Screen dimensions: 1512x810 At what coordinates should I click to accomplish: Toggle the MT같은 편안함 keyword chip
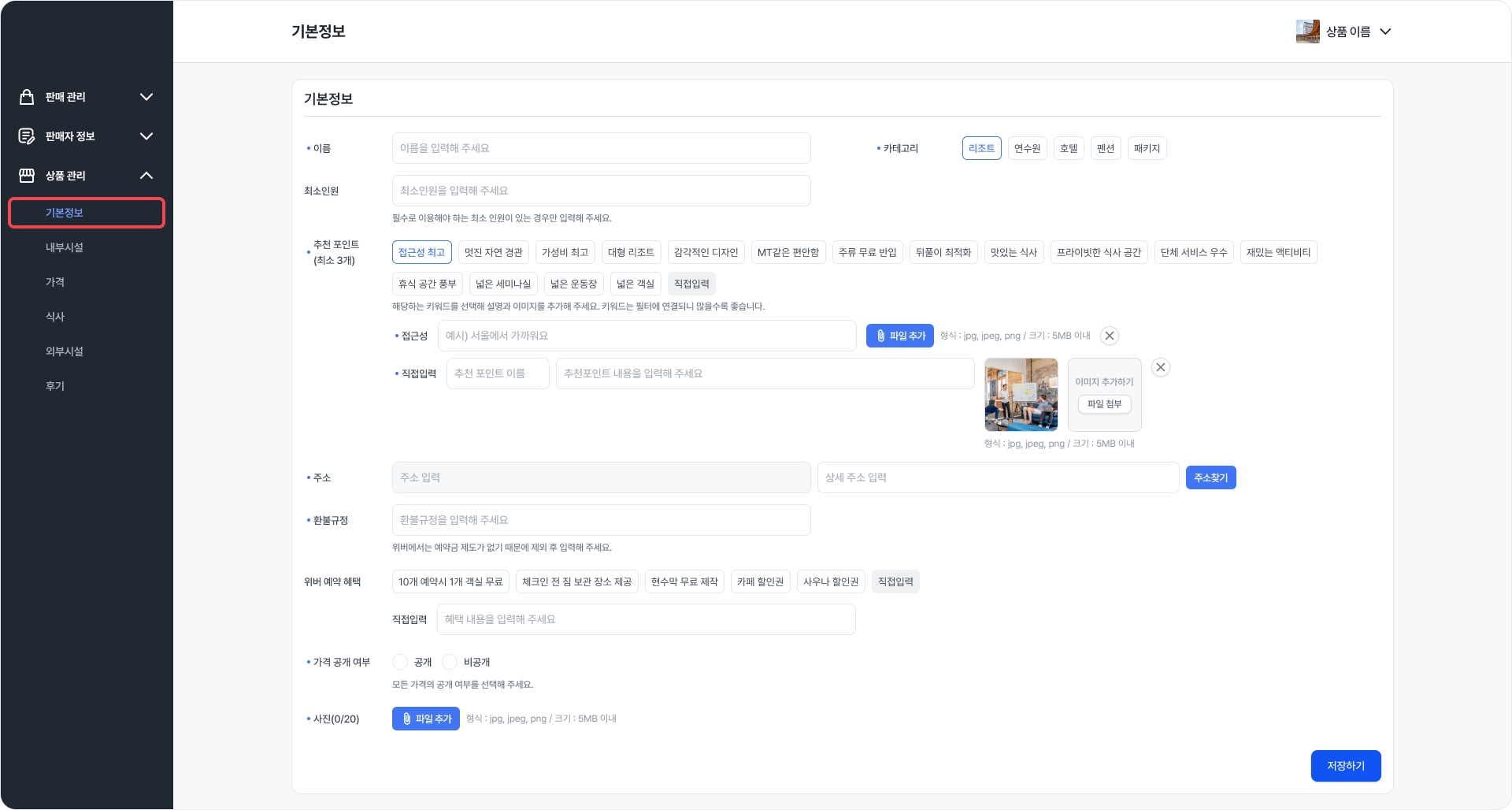(788, 252)
